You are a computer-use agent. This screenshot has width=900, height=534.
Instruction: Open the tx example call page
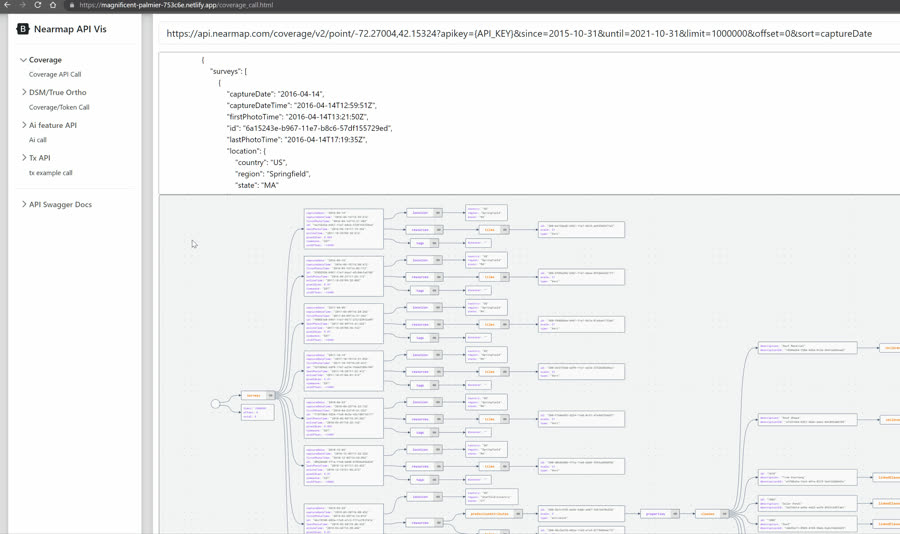[x=51, y=172]
